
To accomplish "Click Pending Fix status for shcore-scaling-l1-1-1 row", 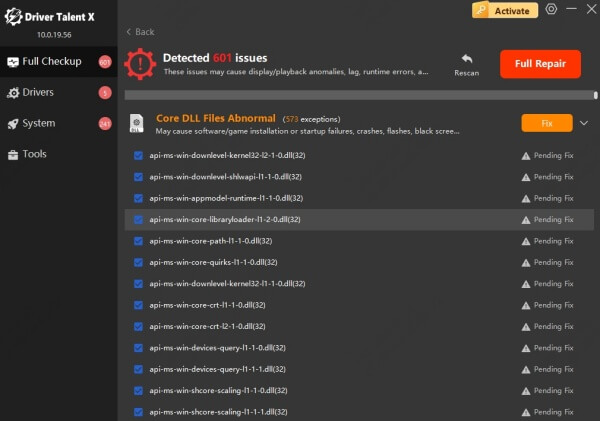I will click(553, 412).
